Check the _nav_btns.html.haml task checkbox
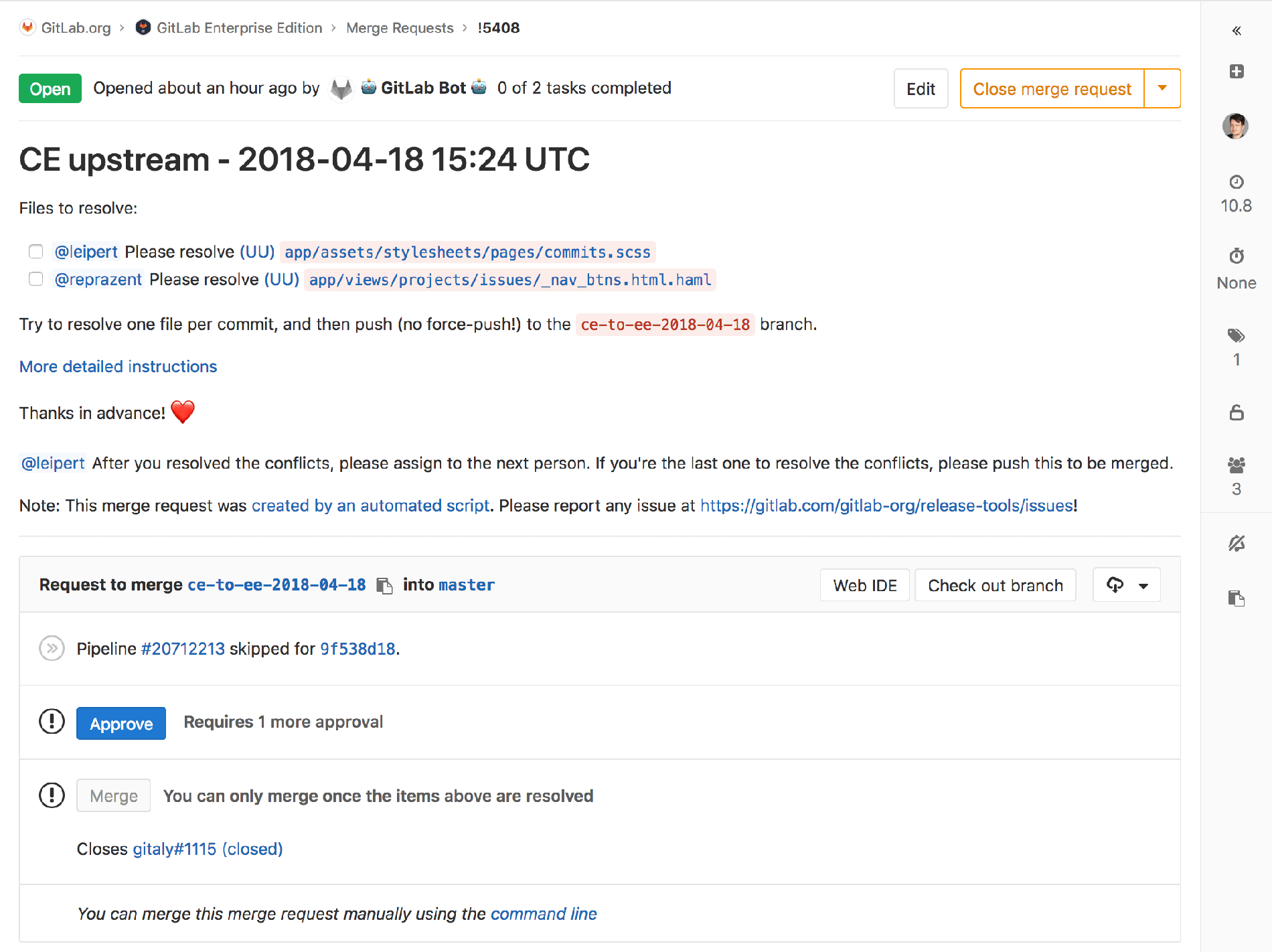This screenshot has height=952, width=1272. coord(36,279)
